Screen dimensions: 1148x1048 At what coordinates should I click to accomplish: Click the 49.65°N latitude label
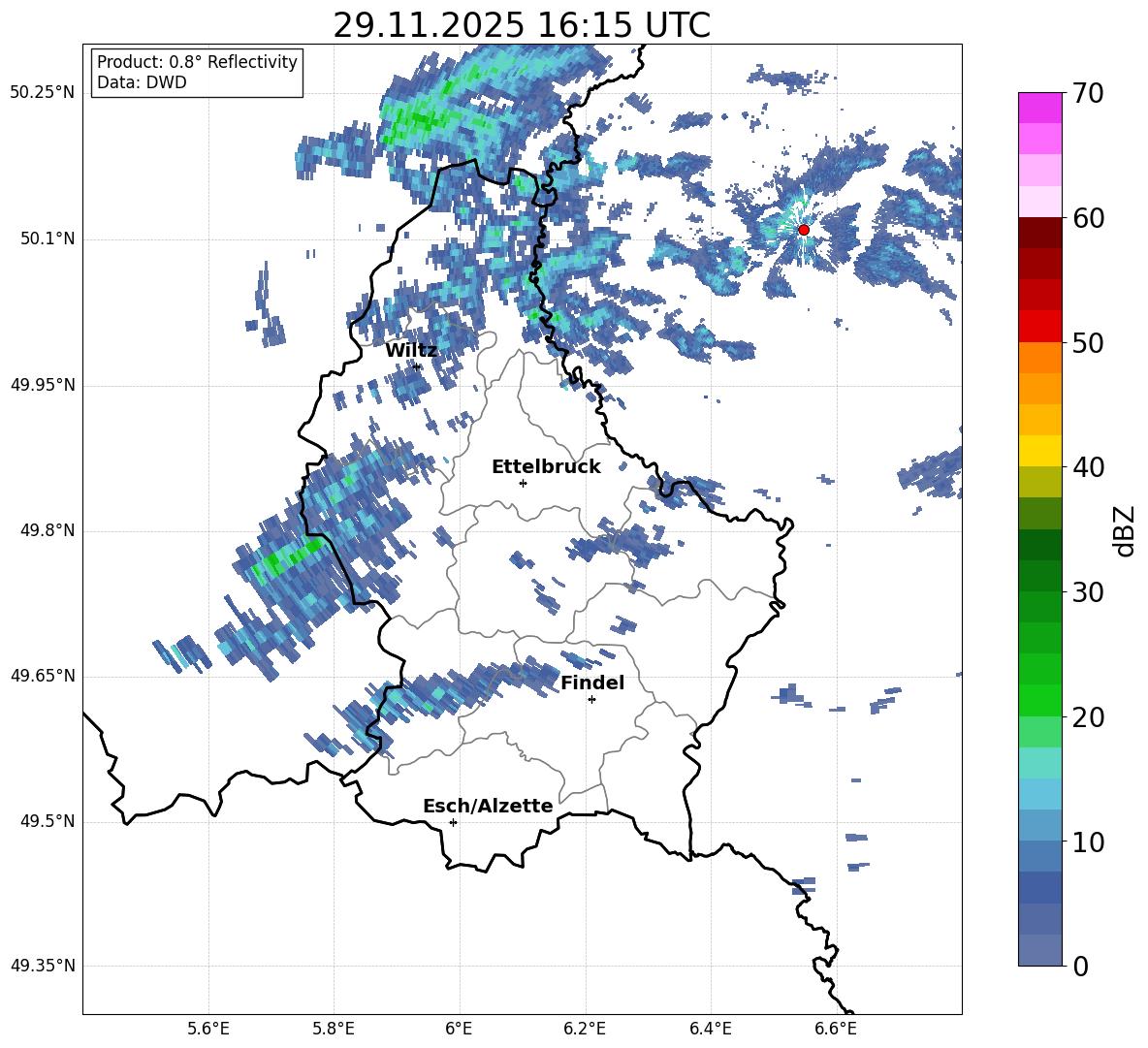43,676
